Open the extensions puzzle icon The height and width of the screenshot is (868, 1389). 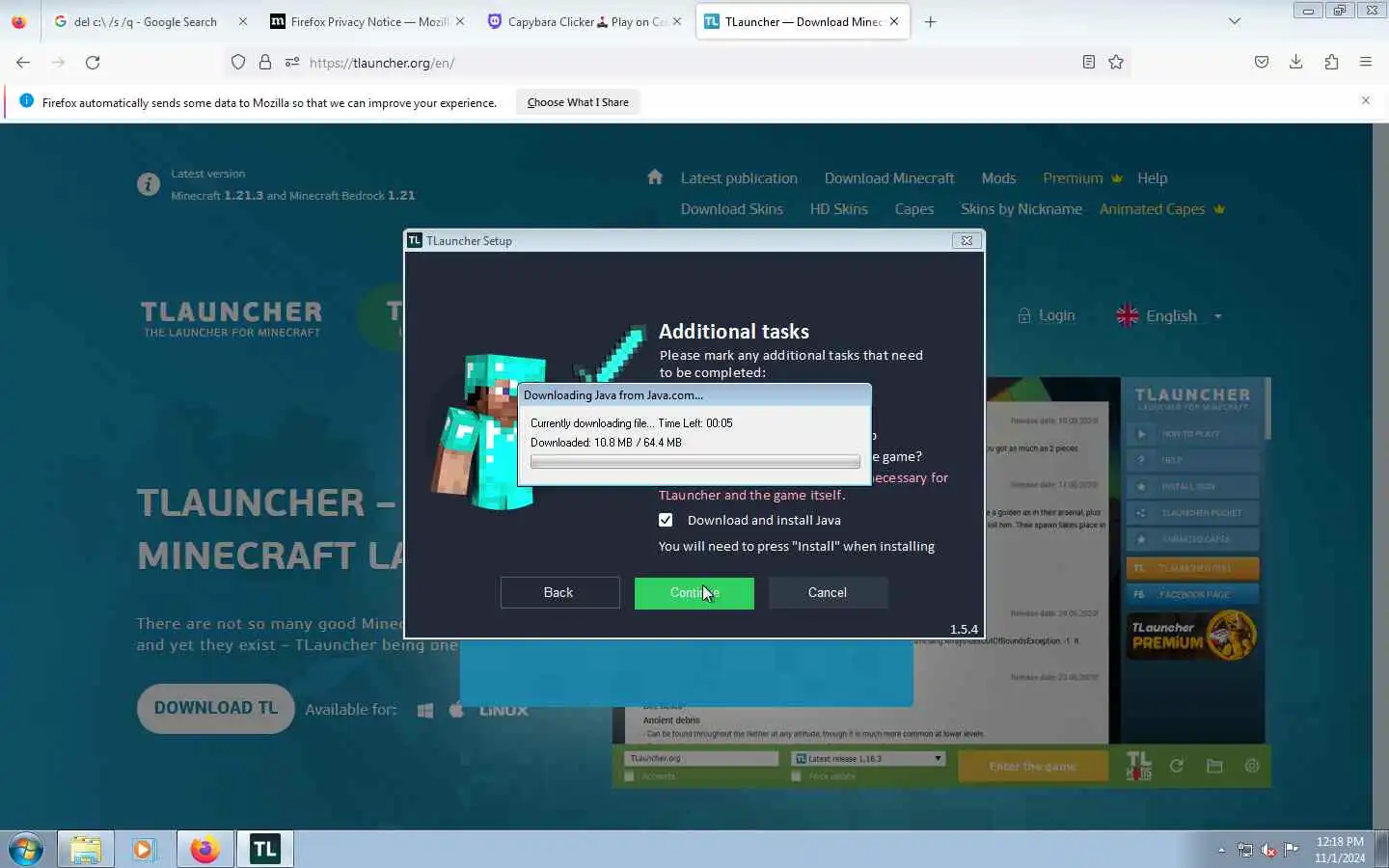pyautogui.click(x=1331, y=63)
